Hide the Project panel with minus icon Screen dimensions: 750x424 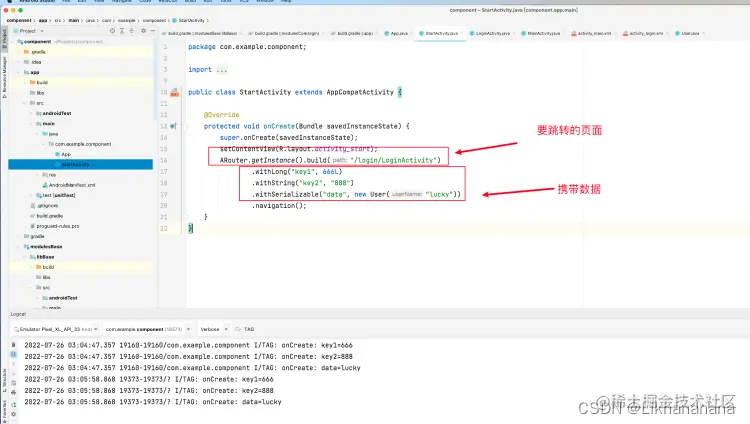point(153,31)
